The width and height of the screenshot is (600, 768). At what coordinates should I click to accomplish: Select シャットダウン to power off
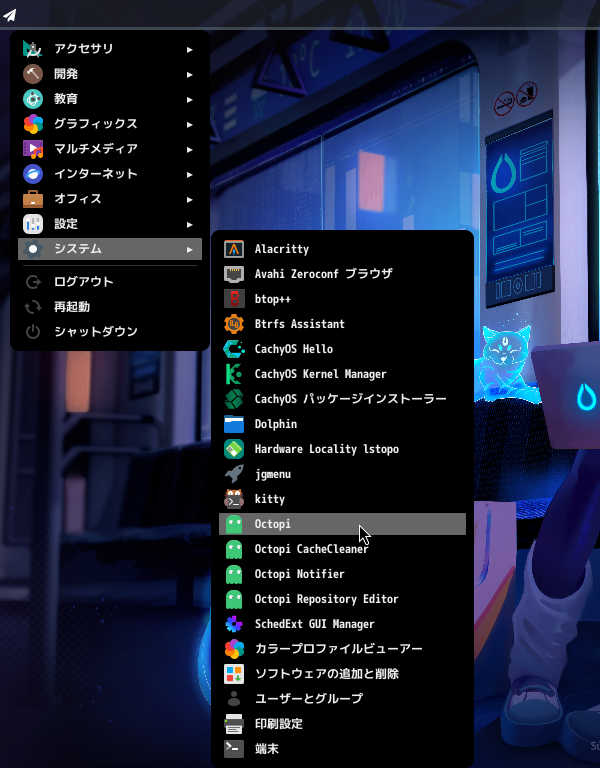pyautogui.click(x=110, y=332)
